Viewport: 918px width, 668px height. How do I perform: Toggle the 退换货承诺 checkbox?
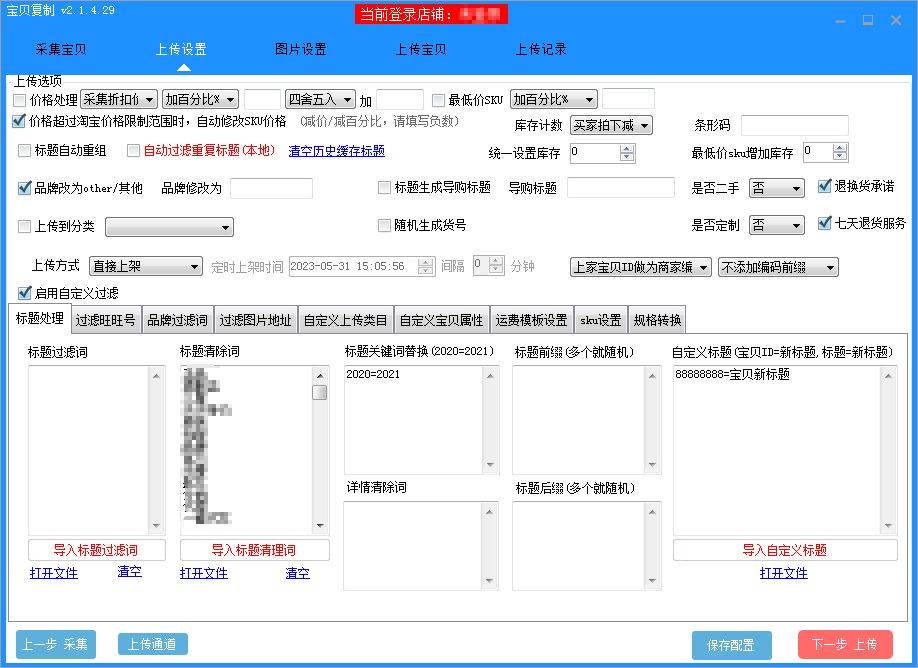(x=824, y=186)
